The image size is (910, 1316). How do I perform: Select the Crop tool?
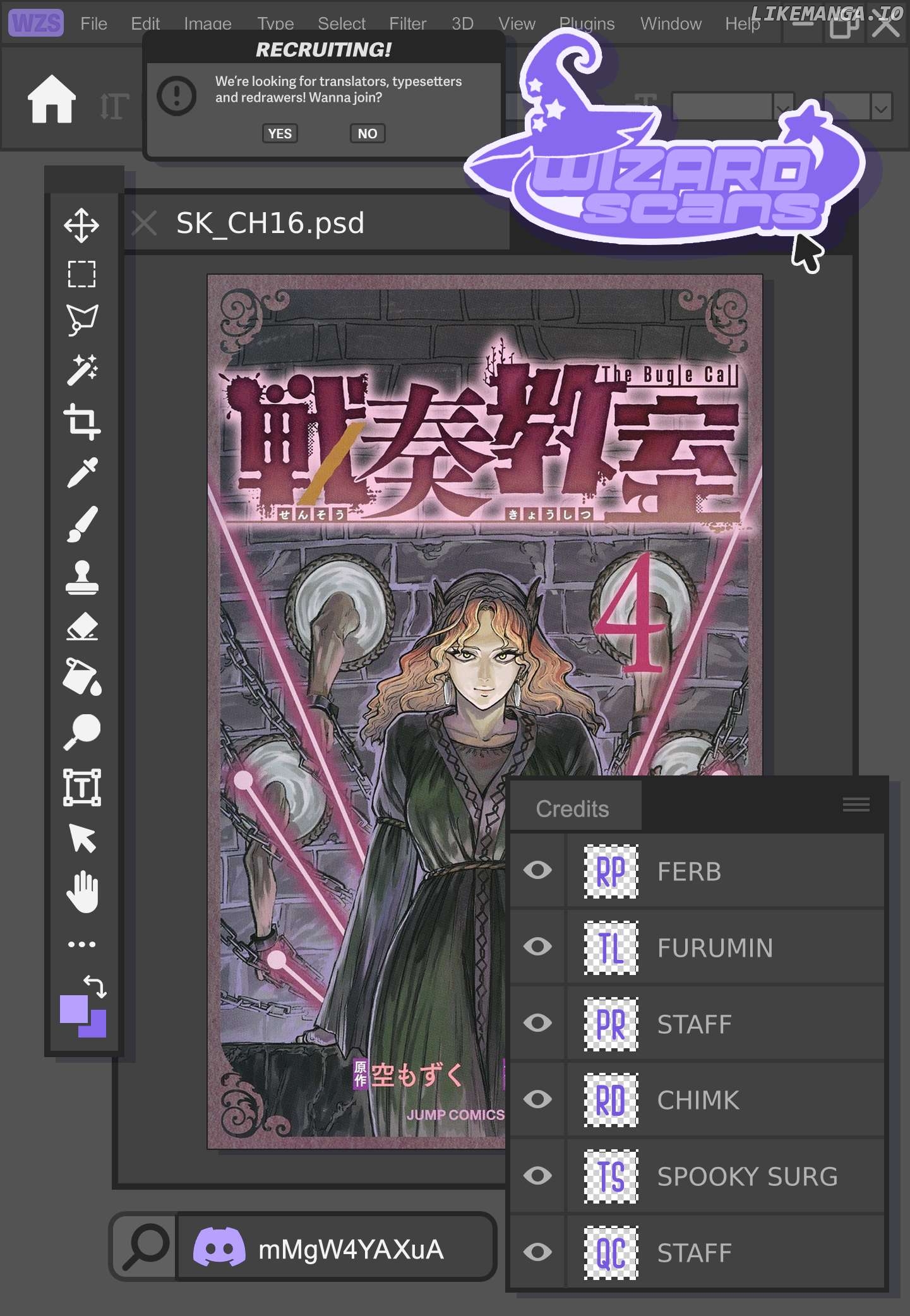click(x=81, y=421)
